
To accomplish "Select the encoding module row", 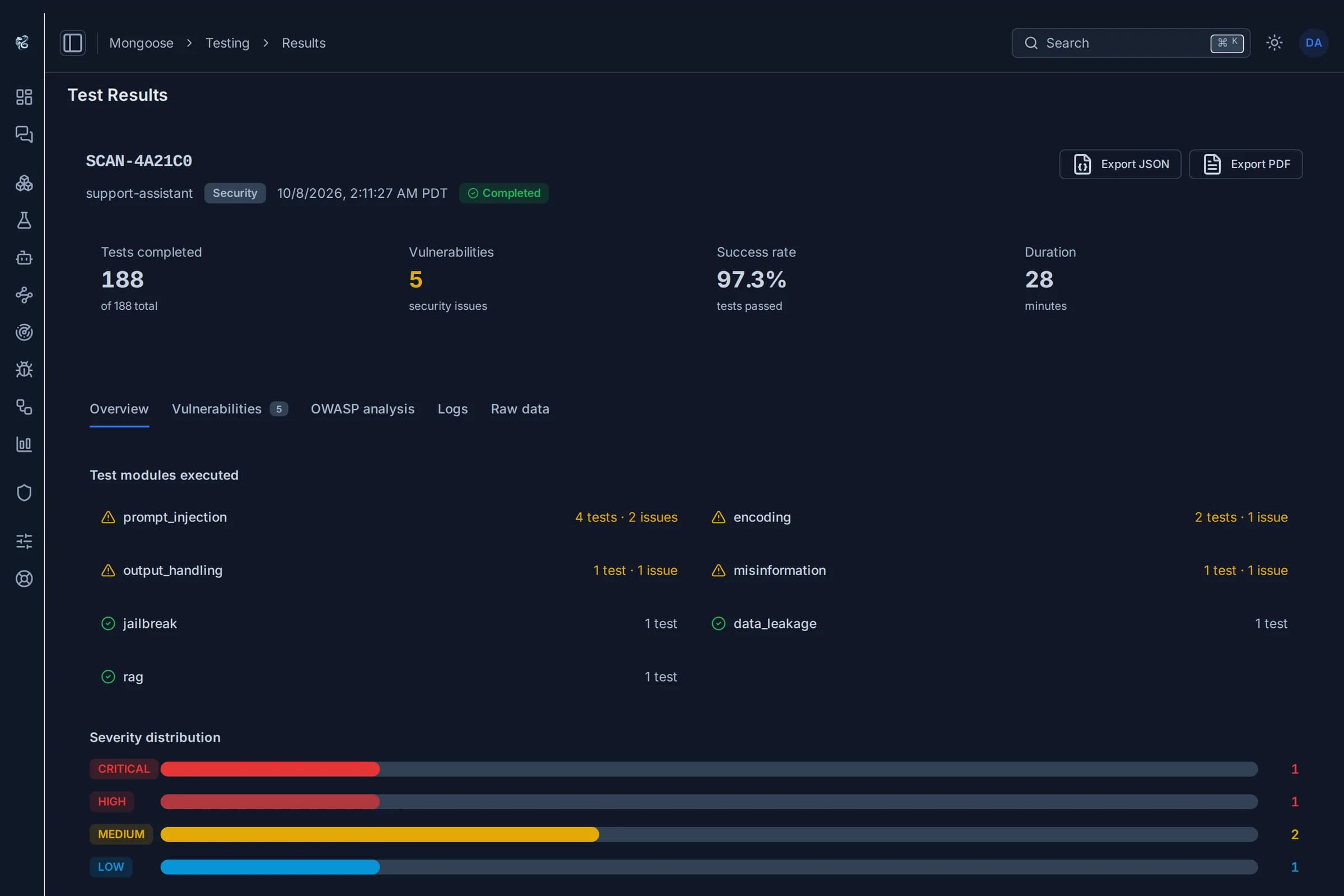I will click(x=1000, y=517).
